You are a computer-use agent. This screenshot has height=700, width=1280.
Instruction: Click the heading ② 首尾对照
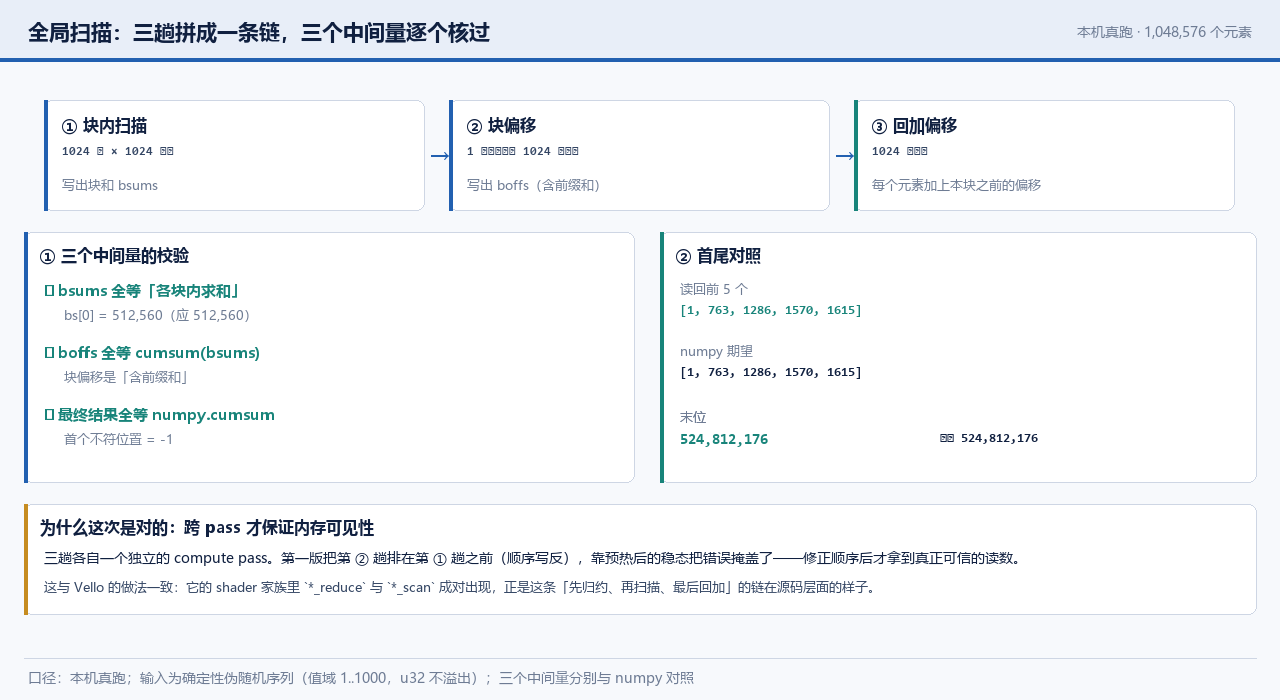click(718, 256)
